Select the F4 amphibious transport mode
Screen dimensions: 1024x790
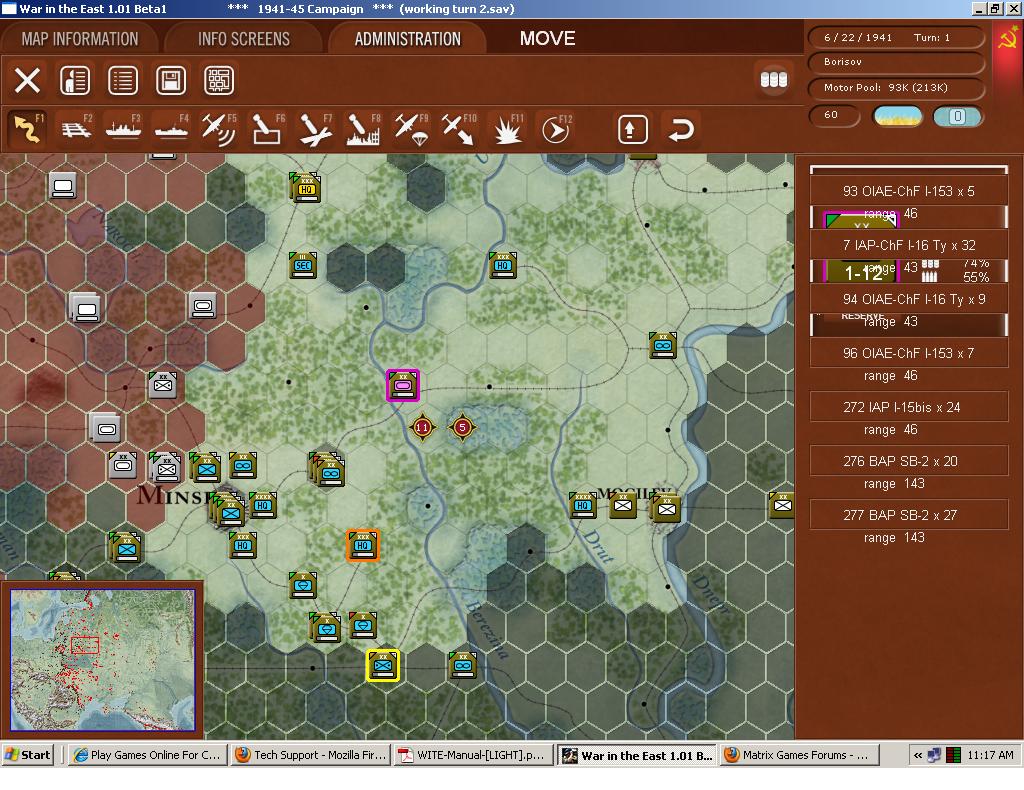172,129
